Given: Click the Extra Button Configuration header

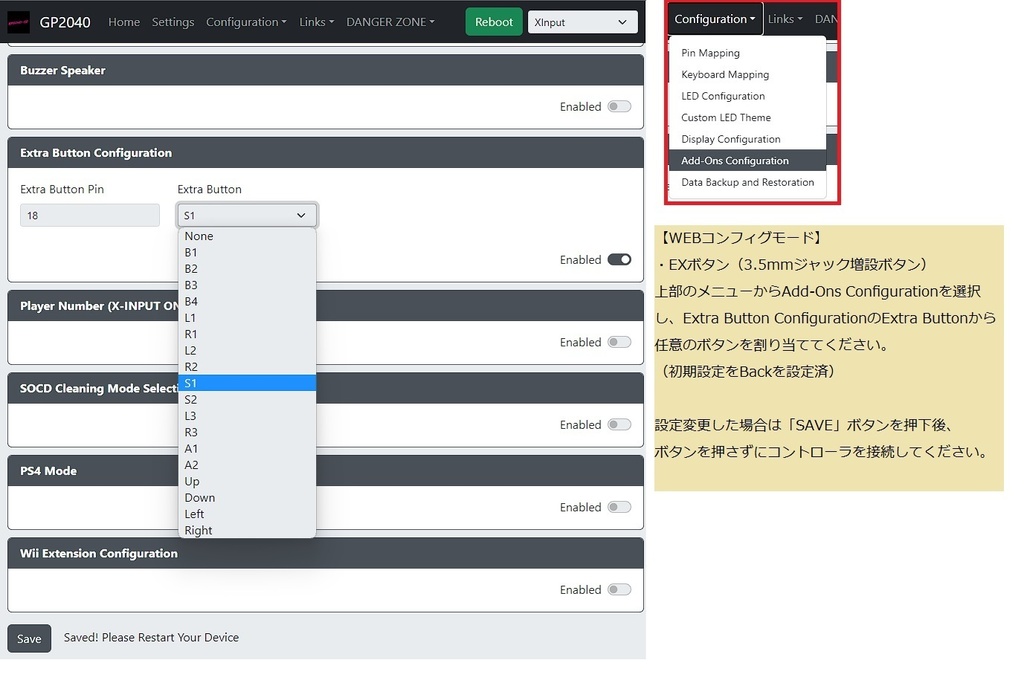Looking at the screenshot, I should [325, 153].
